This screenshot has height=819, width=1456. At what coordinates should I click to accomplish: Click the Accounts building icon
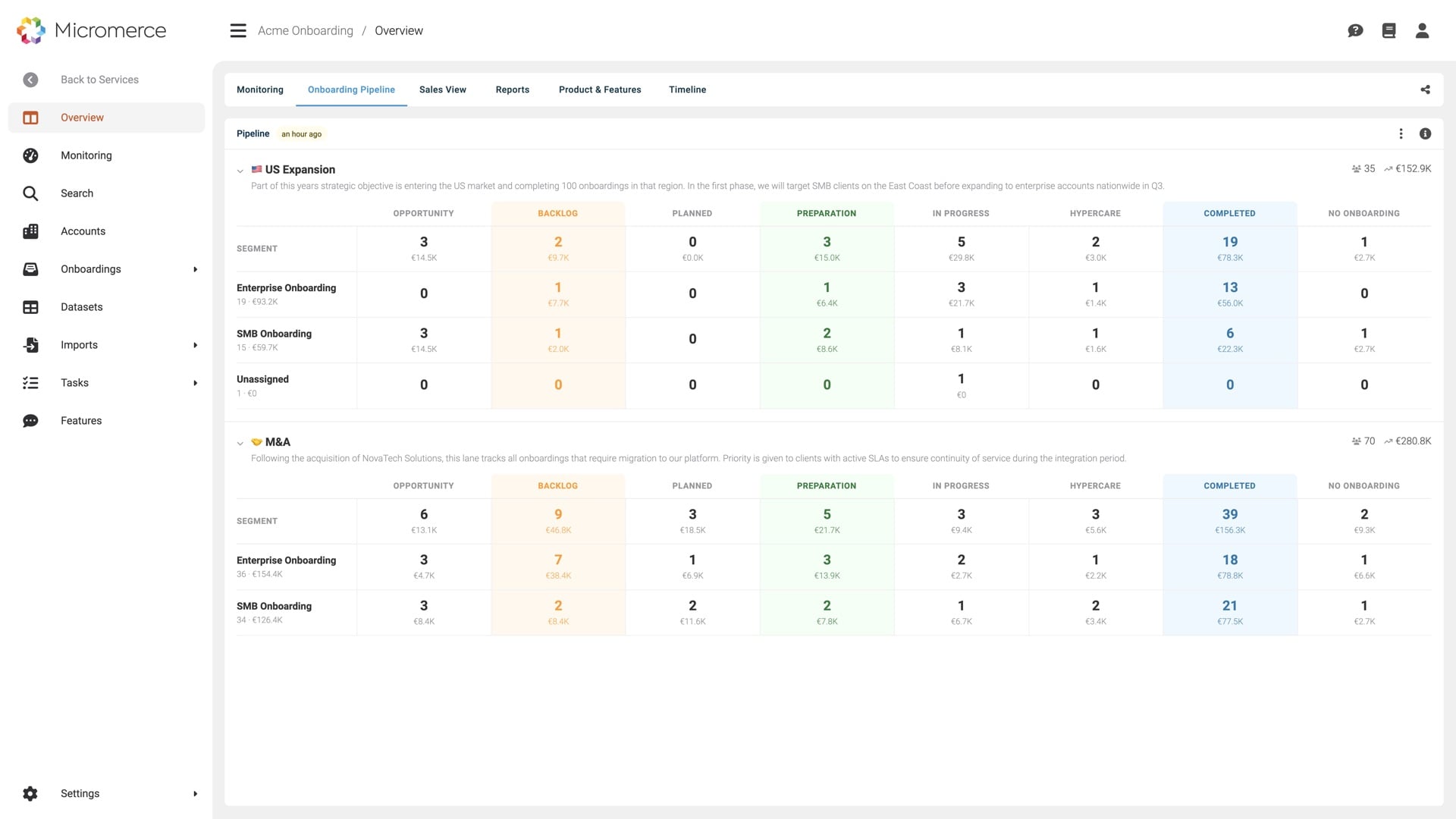click(x=30, y=231)
